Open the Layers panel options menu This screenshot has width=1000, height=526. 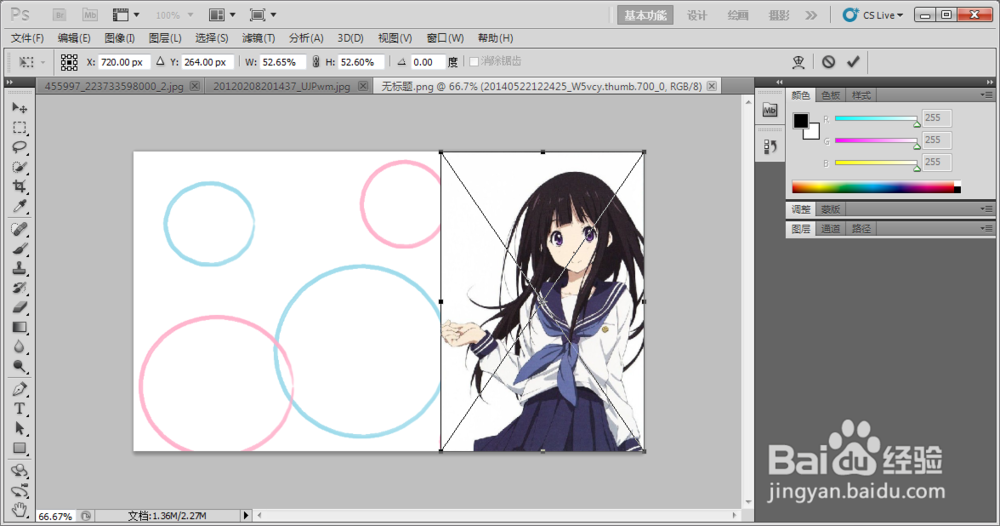point(987,228)
